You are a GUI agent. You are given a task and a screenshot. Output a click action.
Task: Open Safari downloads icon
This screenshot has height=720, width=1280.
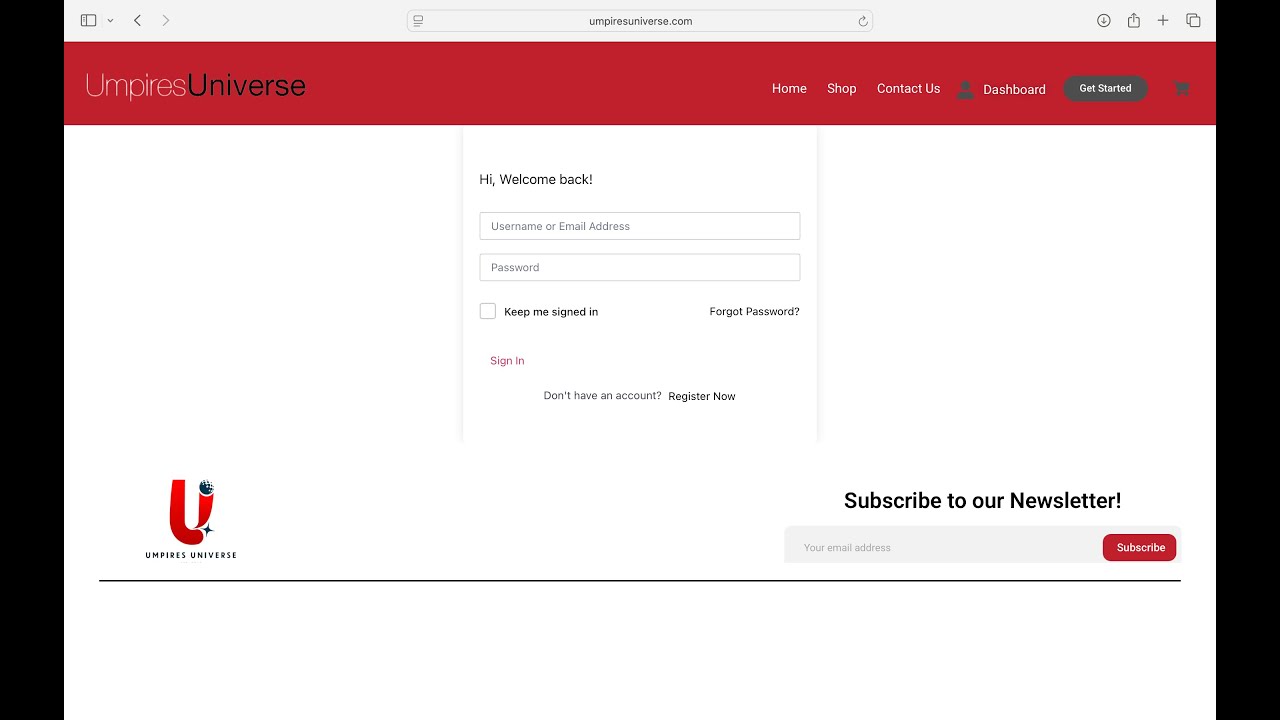tap(1104, 20)
